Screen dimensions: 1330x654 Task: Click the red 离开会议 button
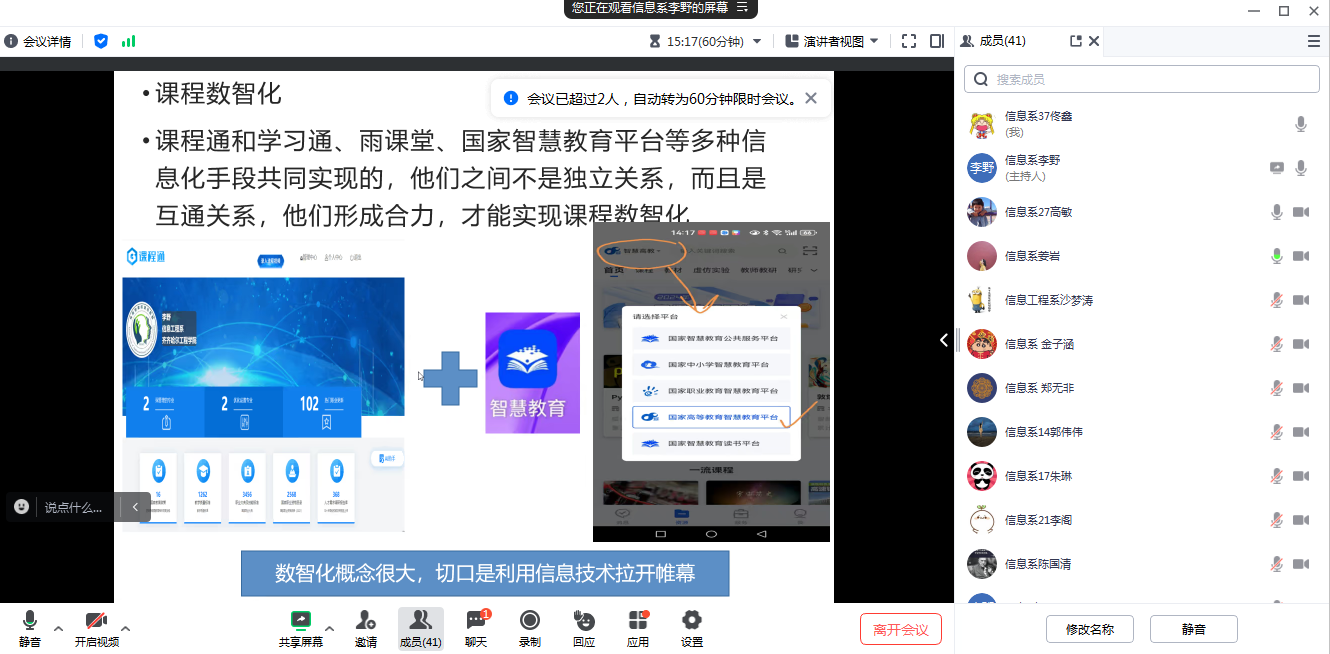900,629
